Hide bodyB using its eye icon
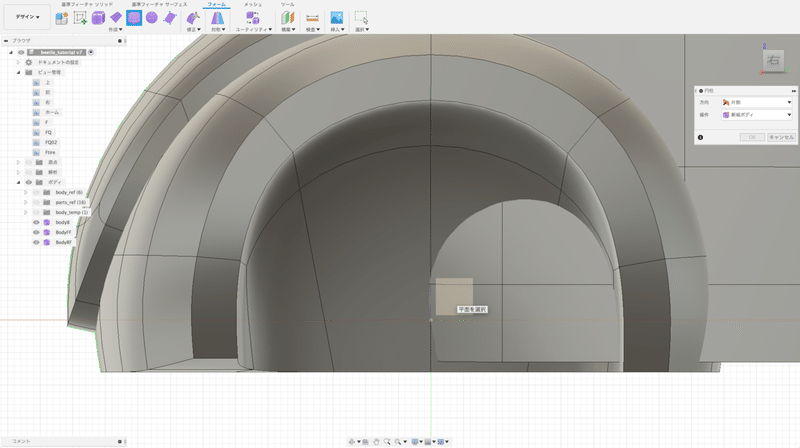This screenshot has width=800, height=448. coord(36,222)
